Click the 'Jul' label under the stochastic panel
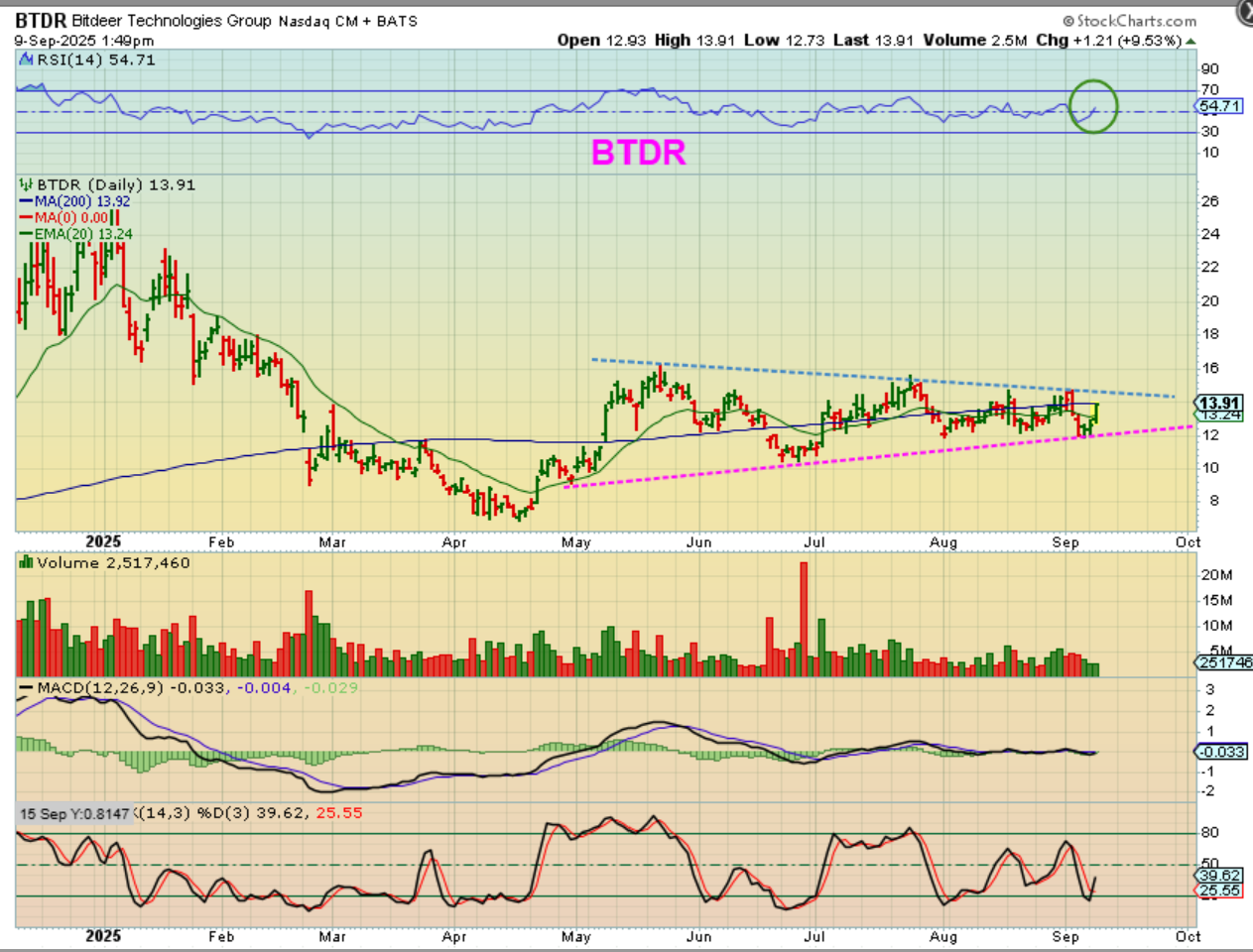 click(x=814, y=936)
